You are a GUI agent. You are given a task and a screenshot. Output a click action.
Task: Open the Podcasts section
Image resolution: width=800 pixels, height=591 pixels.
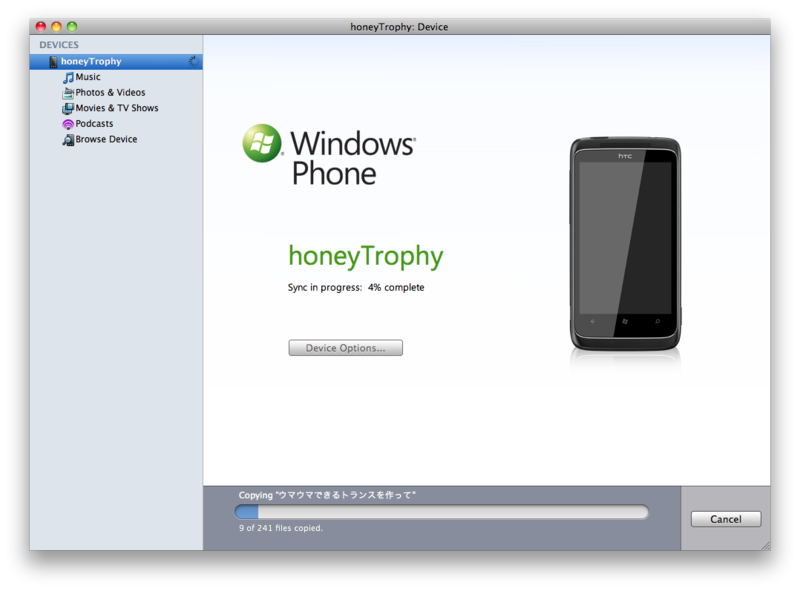(94, 124)
